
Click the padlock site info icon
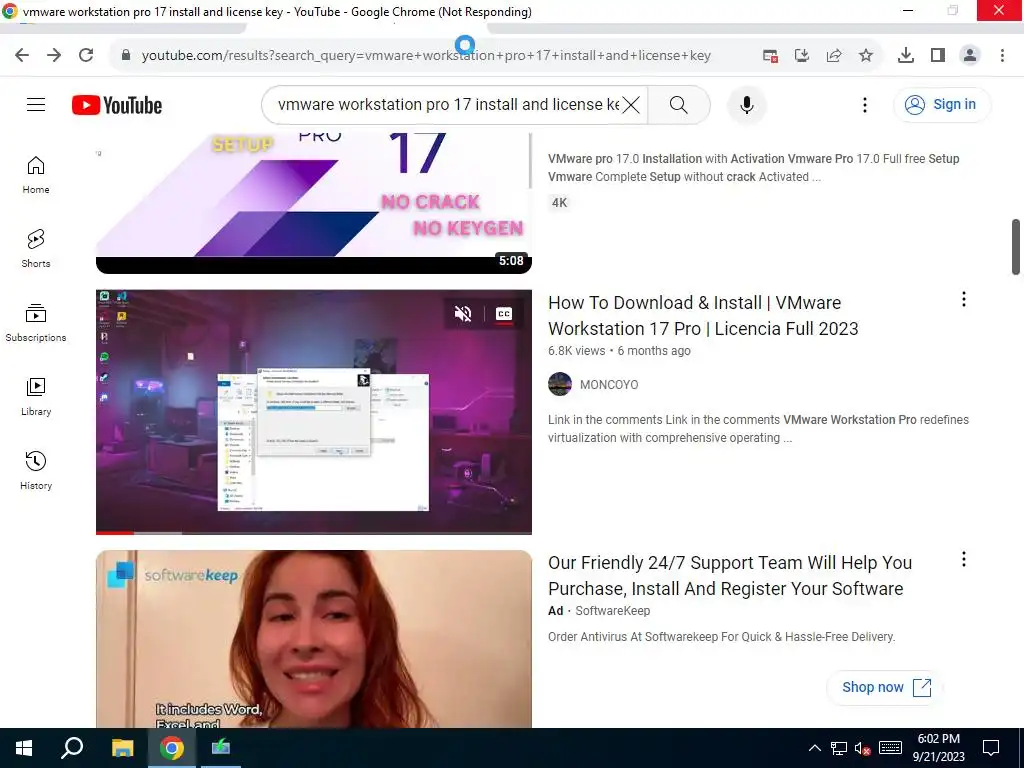tap(126, 56)
